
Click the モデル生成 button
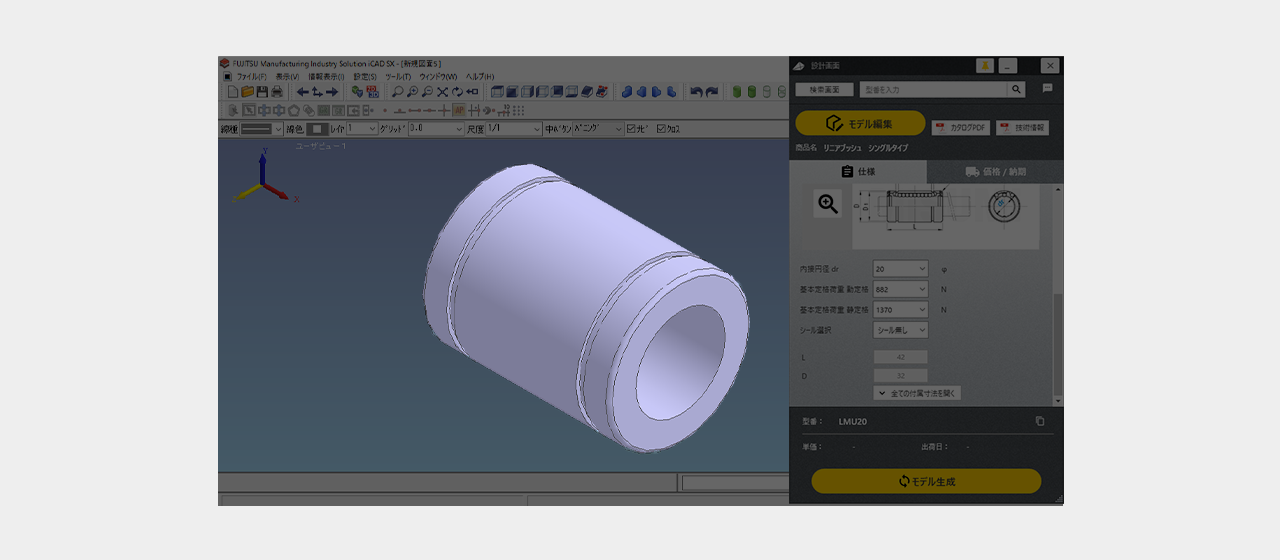[x=926, y=481]
